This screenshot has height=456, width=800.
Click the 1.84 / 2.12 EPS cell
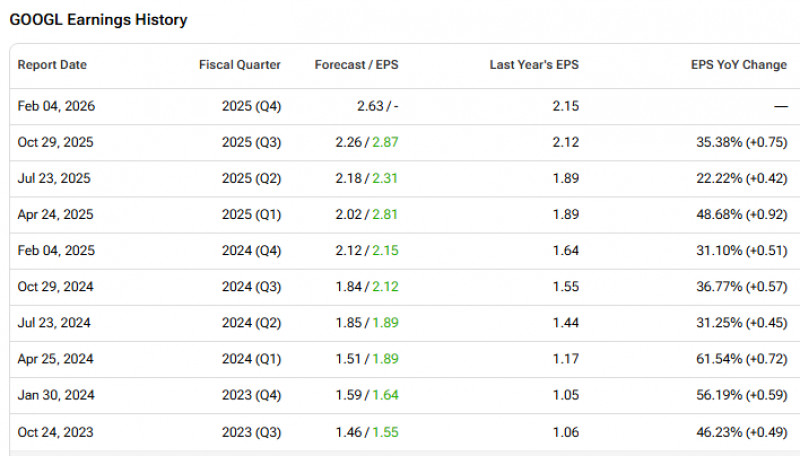click(367, 287)
